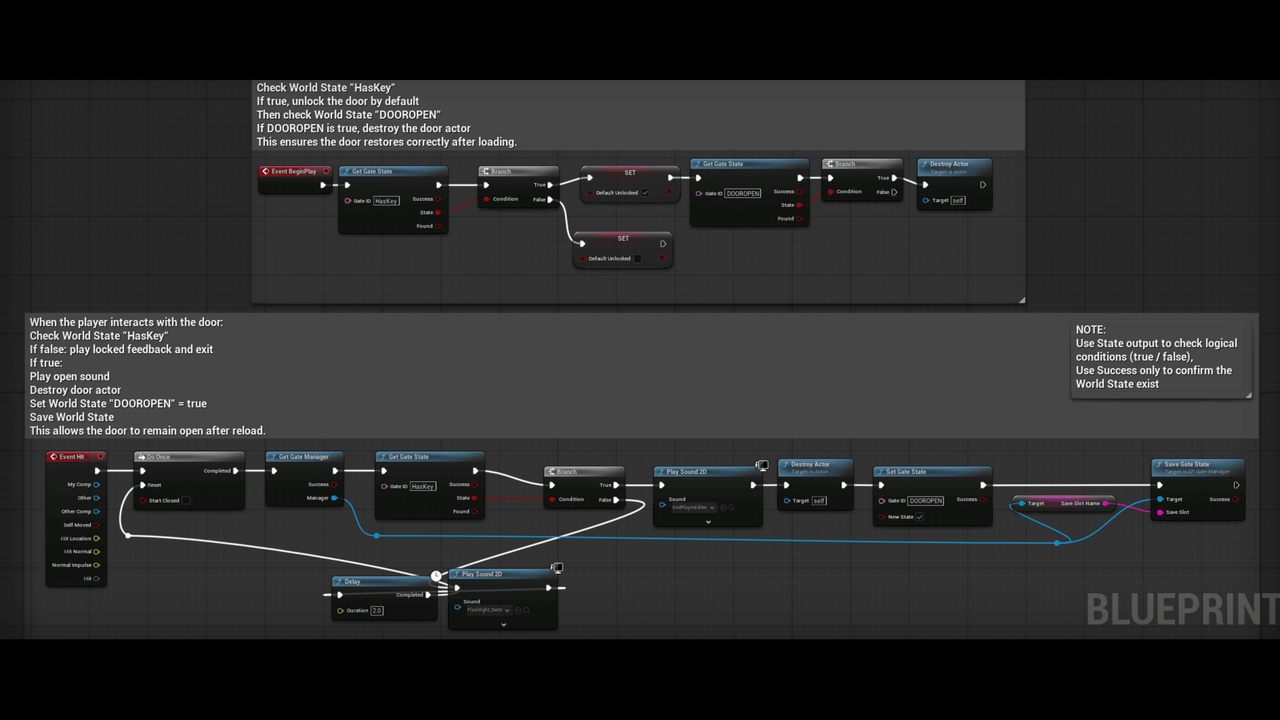Expand the lower Play Sound 2D node chevron
This screenshot has height=720, width=1280.
(503, 625)
